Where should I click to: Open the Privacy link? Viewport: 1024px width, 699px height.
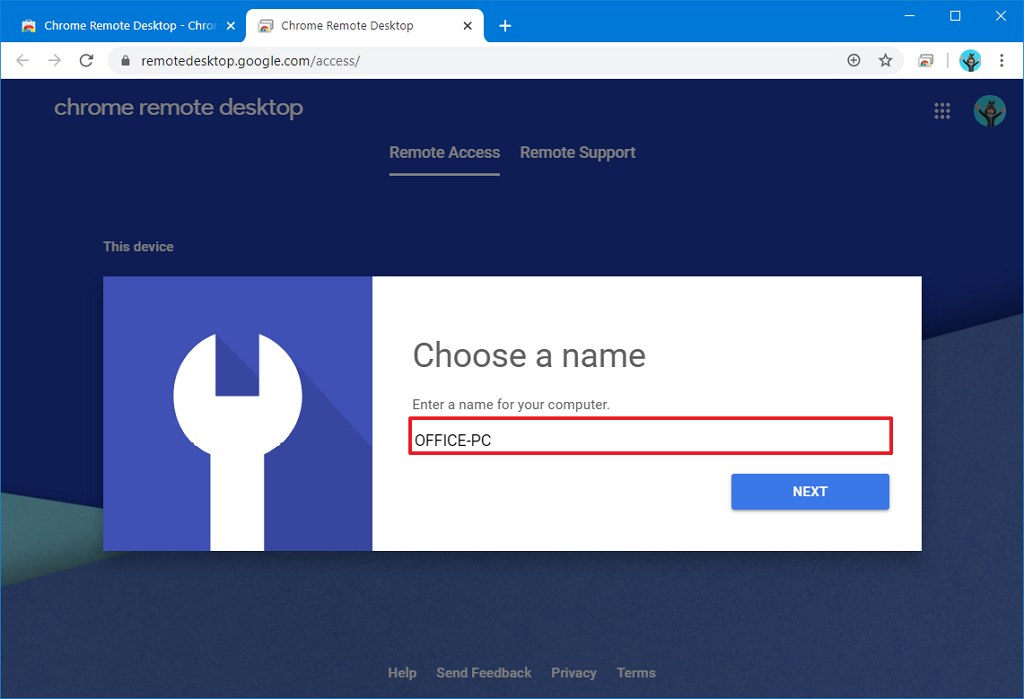click(x=574, y=672)
